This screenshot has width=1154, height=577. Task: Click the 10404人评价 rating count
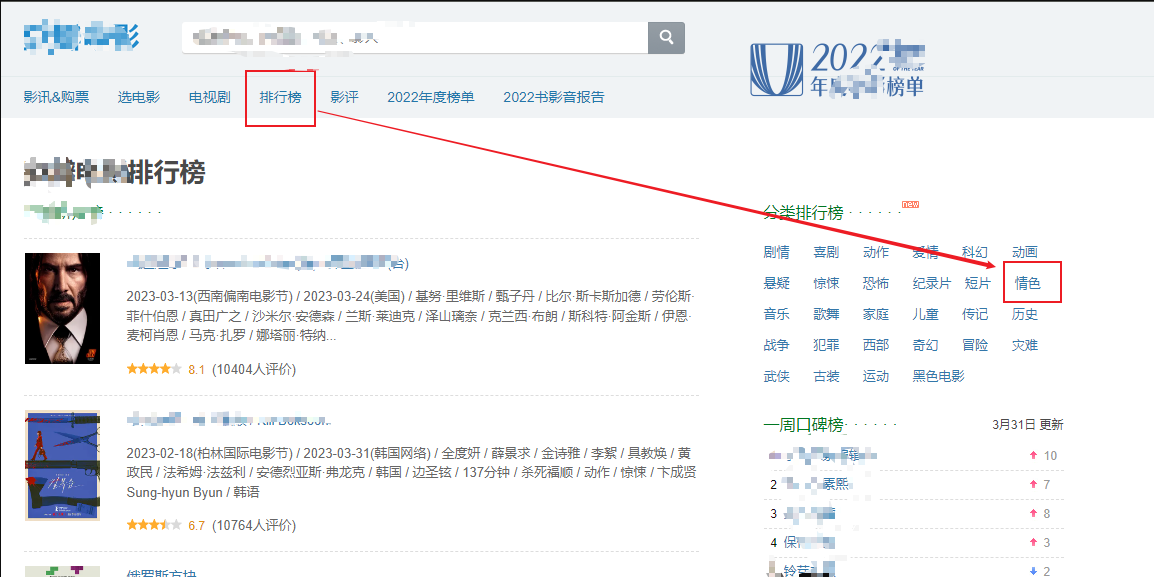(254, 369)
